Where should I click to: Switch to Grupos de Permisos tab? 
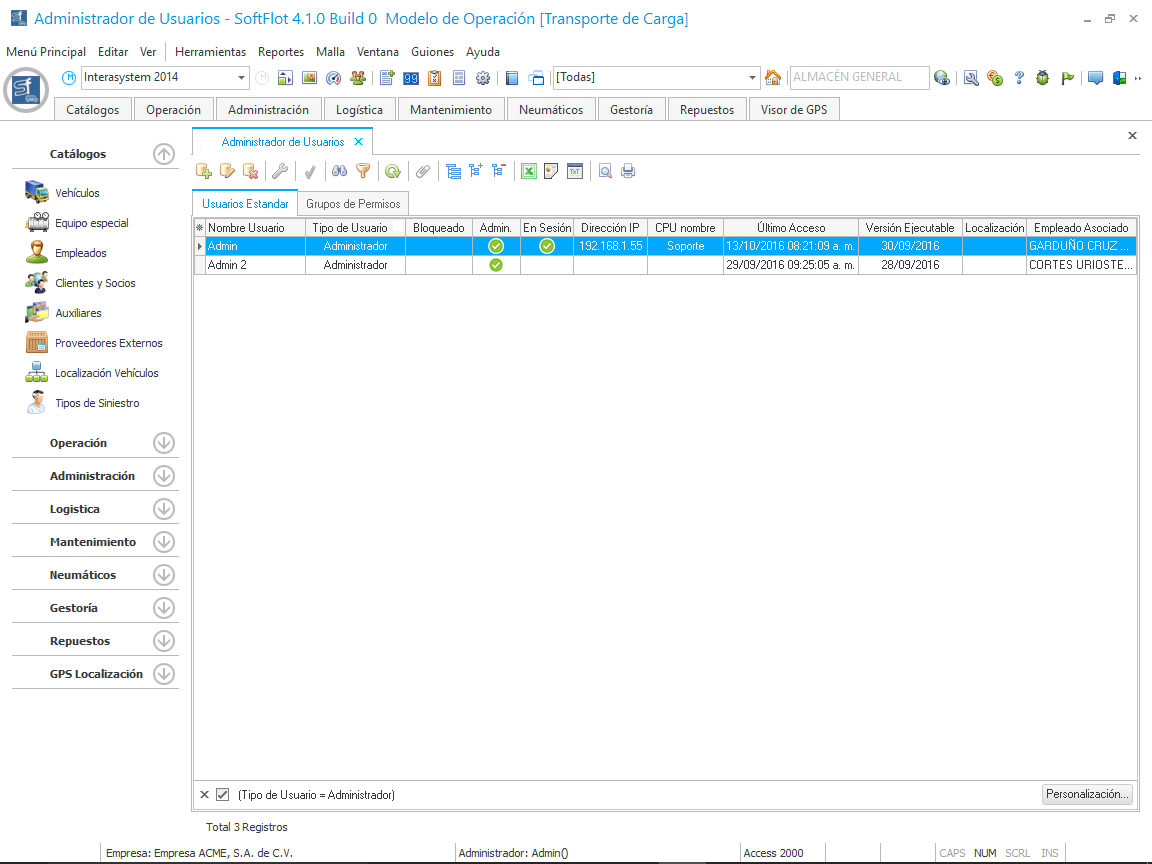tap(353, 203)
